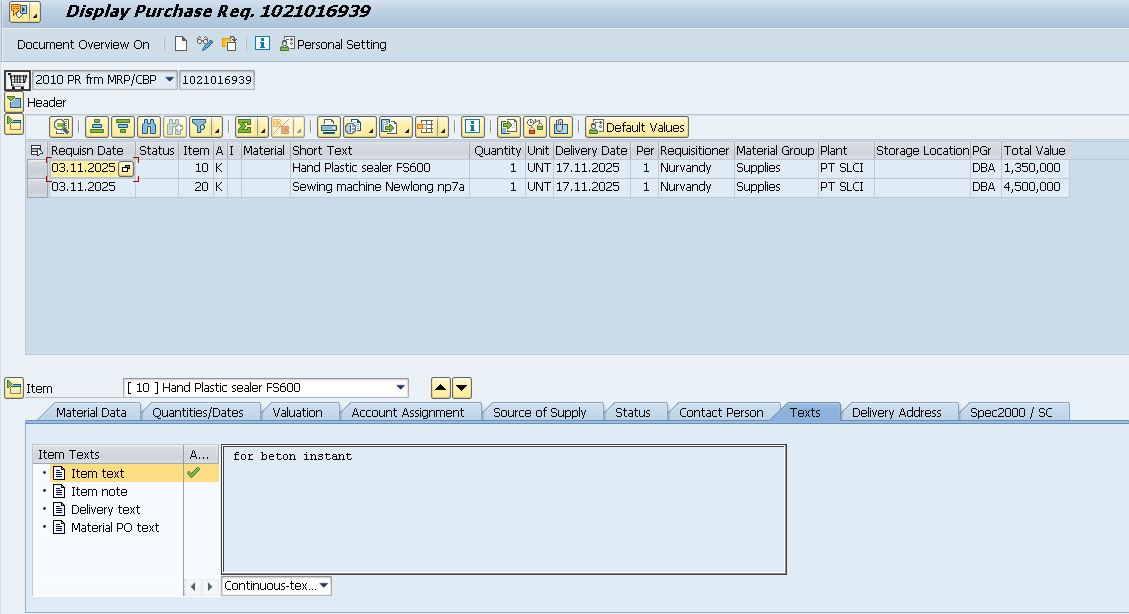The width and height of the screenshot is (1129, 614).
Task: Collapse the Item detail section toggle
Action: pos(14,388)
